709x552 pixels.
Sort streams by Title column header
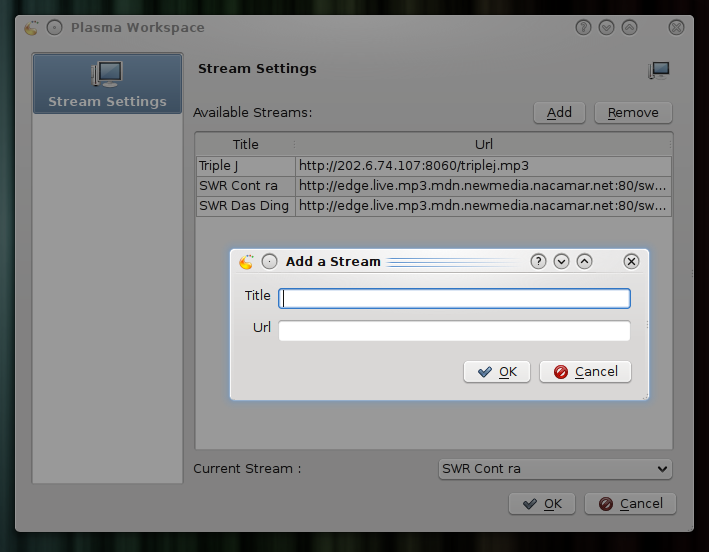(246, 144)
